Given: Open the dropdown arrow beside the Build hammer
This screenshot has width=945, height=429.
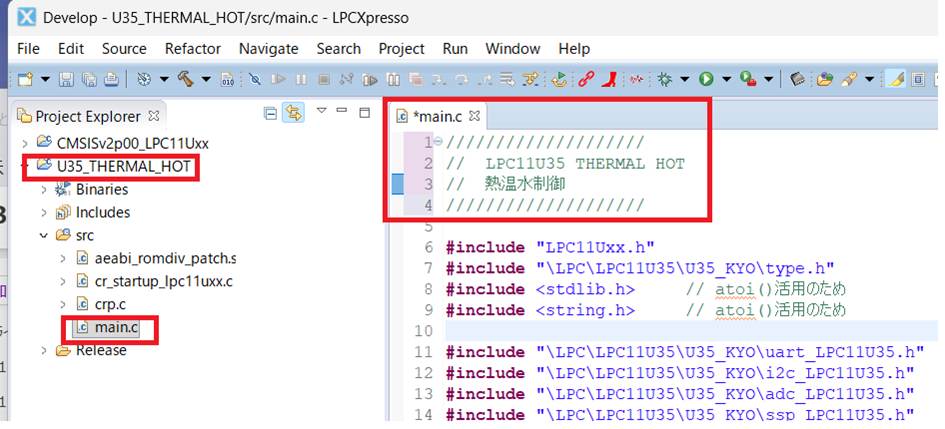Looking at the screenshot, I should pos(205,79).
